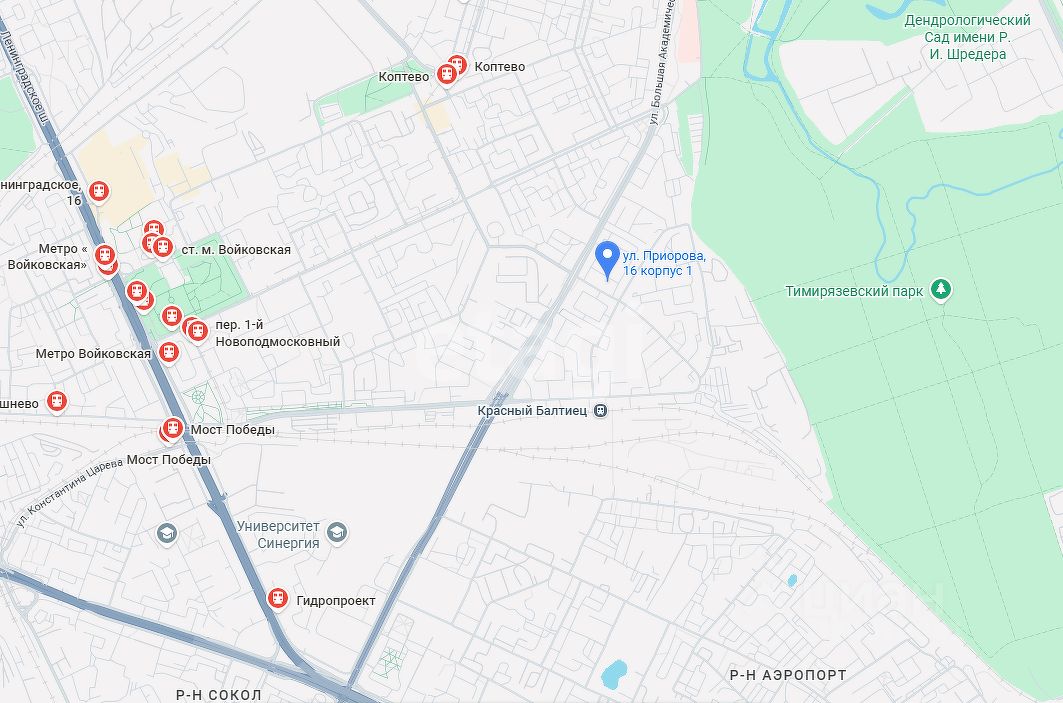Select the Метро Войковская stop marker
The image size is (1063, 703).
(x=169, y=352)
